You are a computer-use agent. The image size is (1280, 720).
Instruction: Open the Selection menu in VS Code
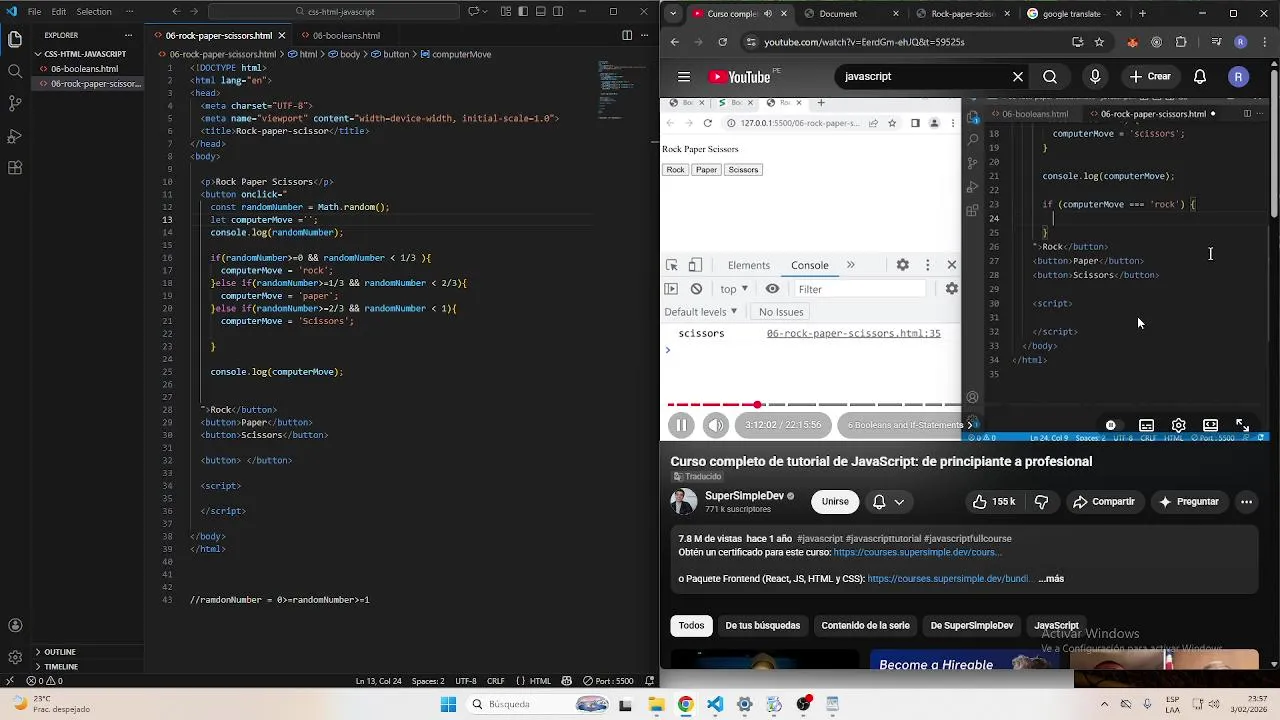(x=94, y=12)
